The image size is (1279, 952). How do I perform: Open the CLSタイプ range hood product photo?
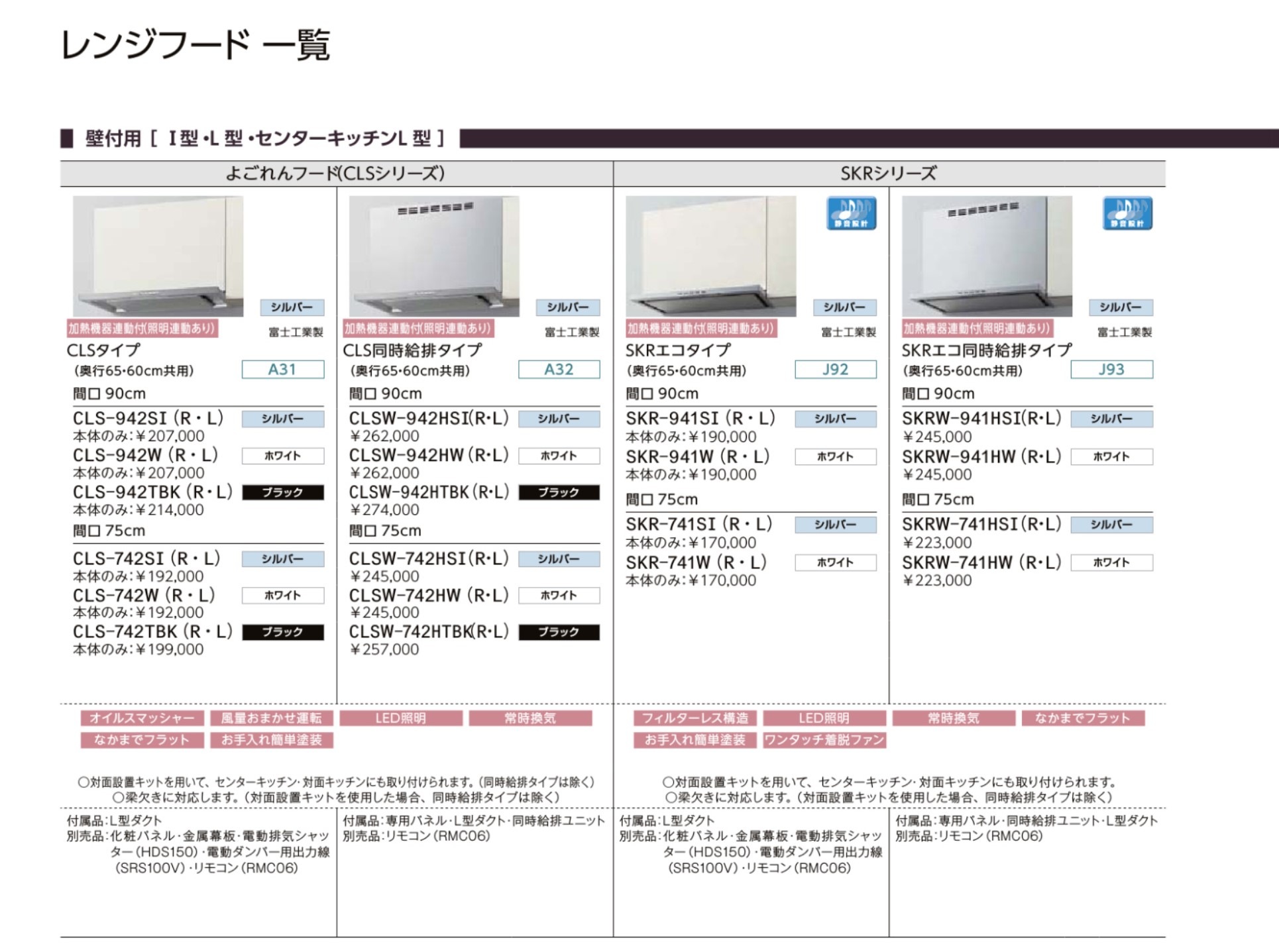158,256
